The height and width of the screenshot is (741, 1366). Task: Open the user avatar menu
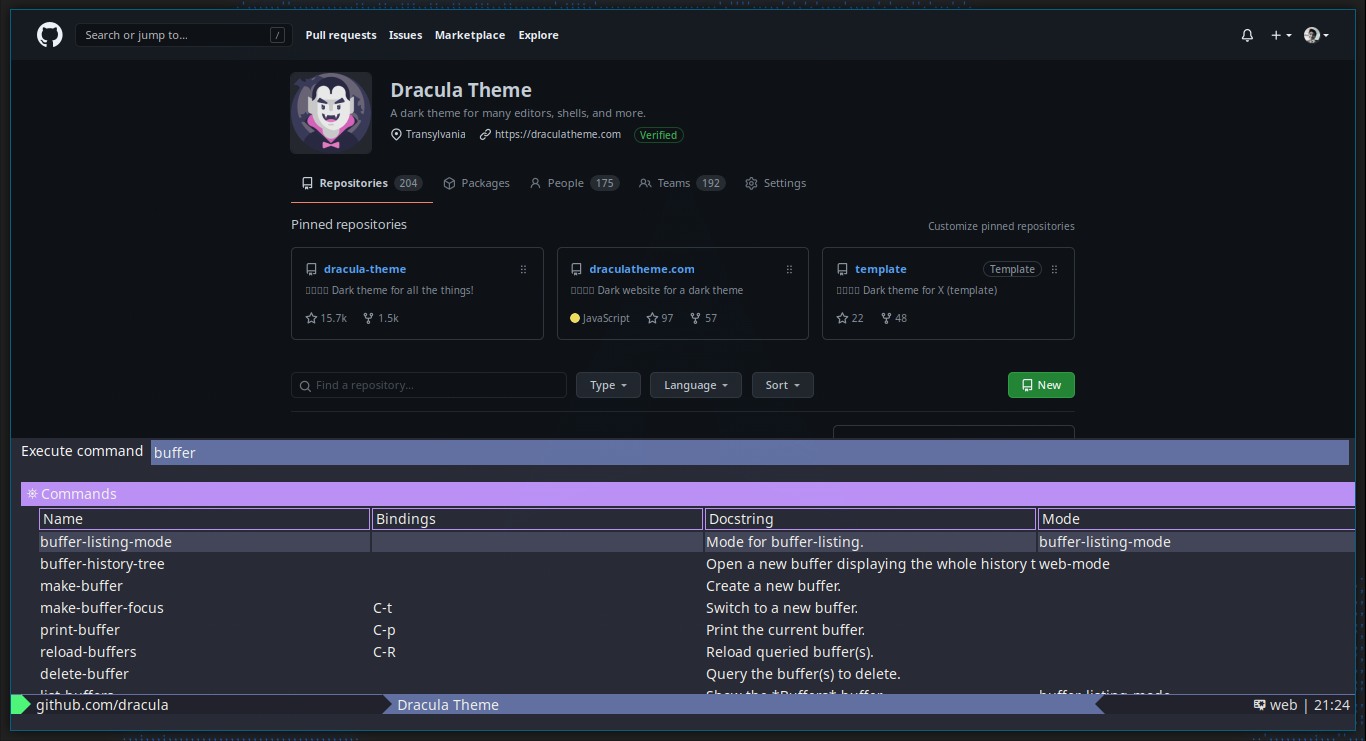pos(1317,35)
